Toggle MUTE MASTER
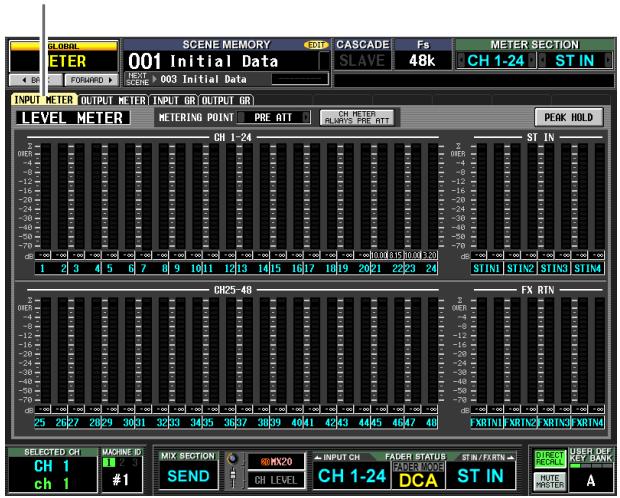This screenshot has height=498, width=620. (x=549, y=481)
